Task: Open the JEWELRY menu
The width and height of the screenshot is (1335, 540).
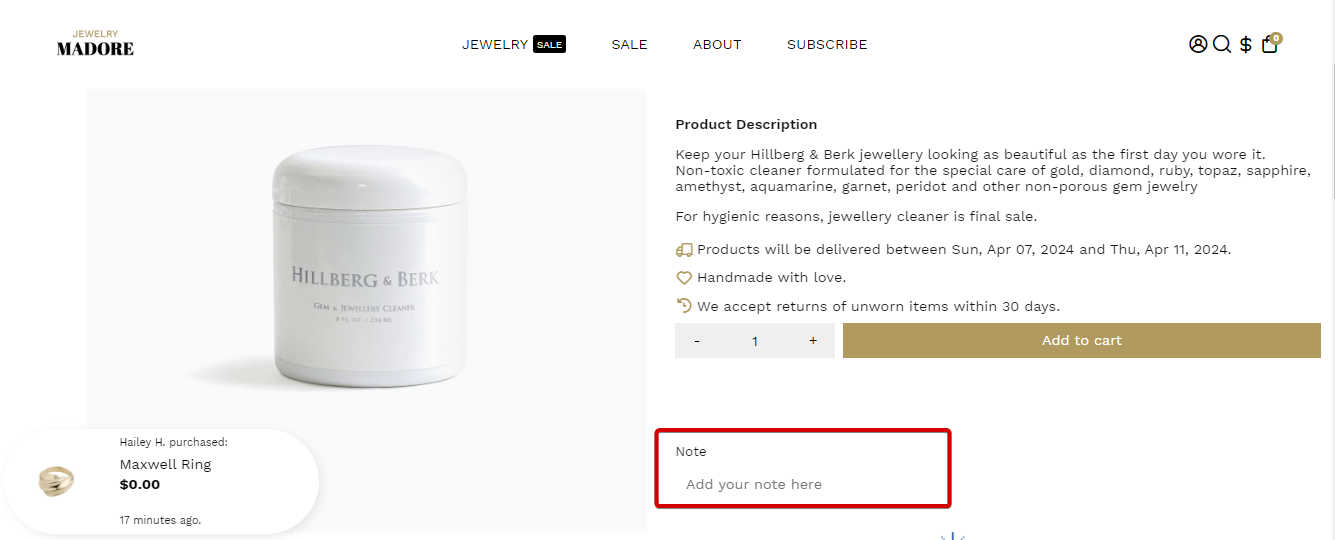Action: [x=495, y=44]
